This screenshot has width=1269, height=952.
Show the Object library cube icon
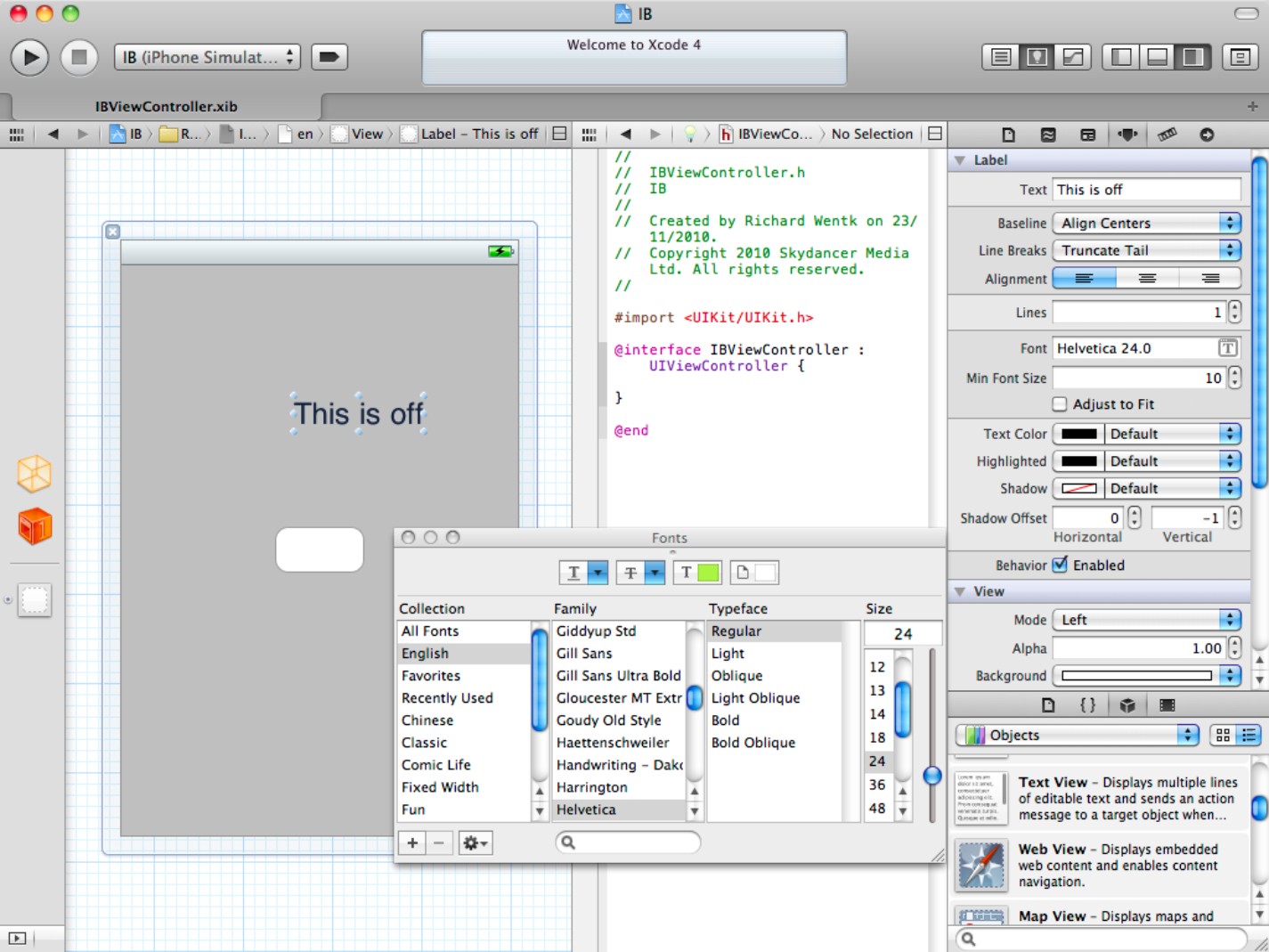pos(1127,705)
